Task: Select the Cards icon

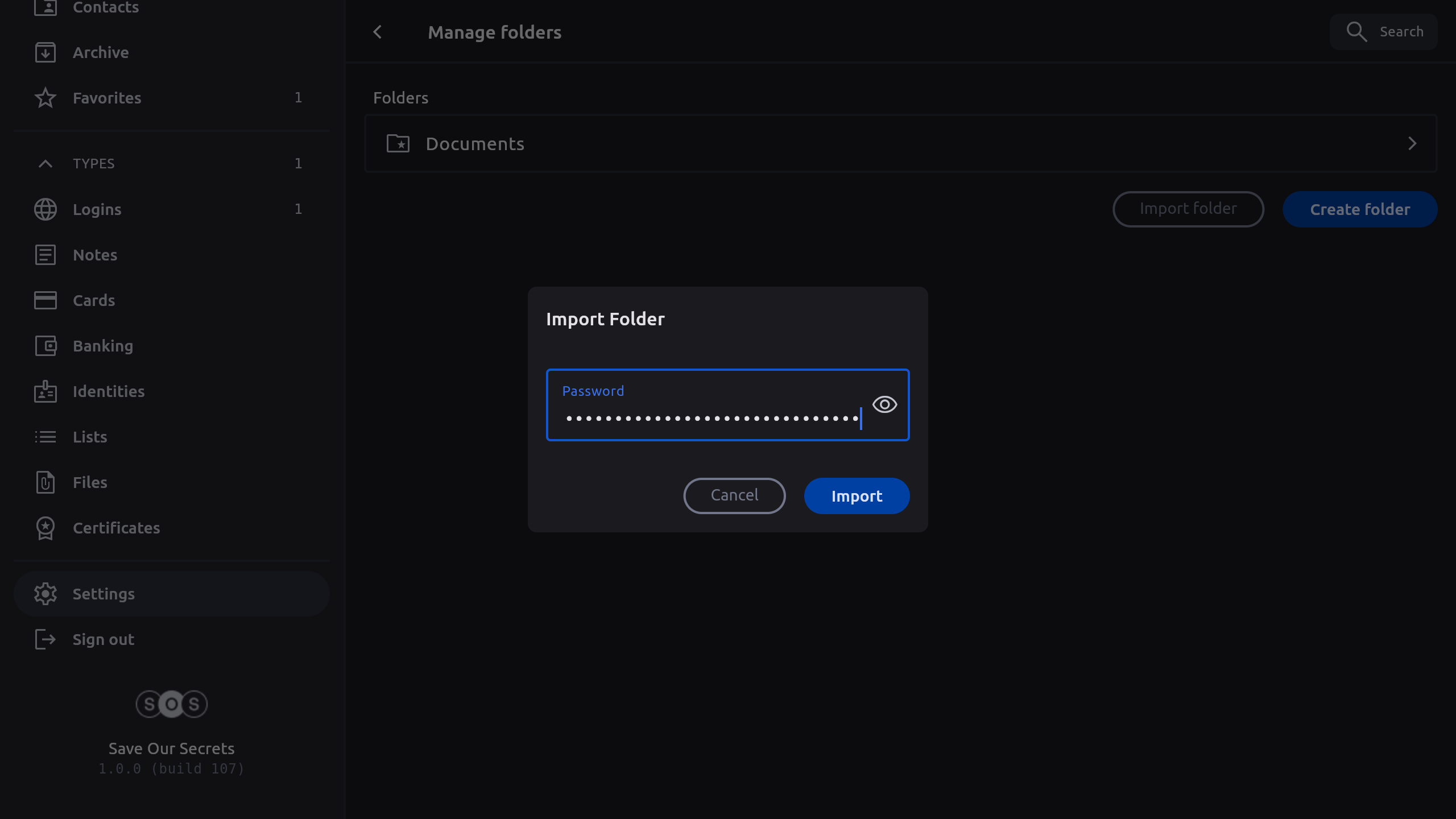Action: [45, 300]
